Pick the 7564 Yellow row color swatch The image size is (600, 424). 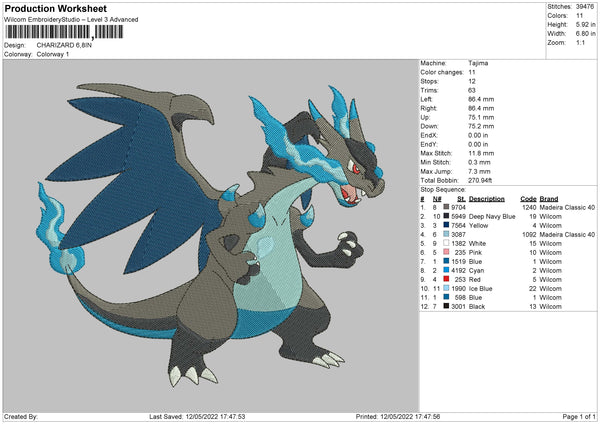446,225
